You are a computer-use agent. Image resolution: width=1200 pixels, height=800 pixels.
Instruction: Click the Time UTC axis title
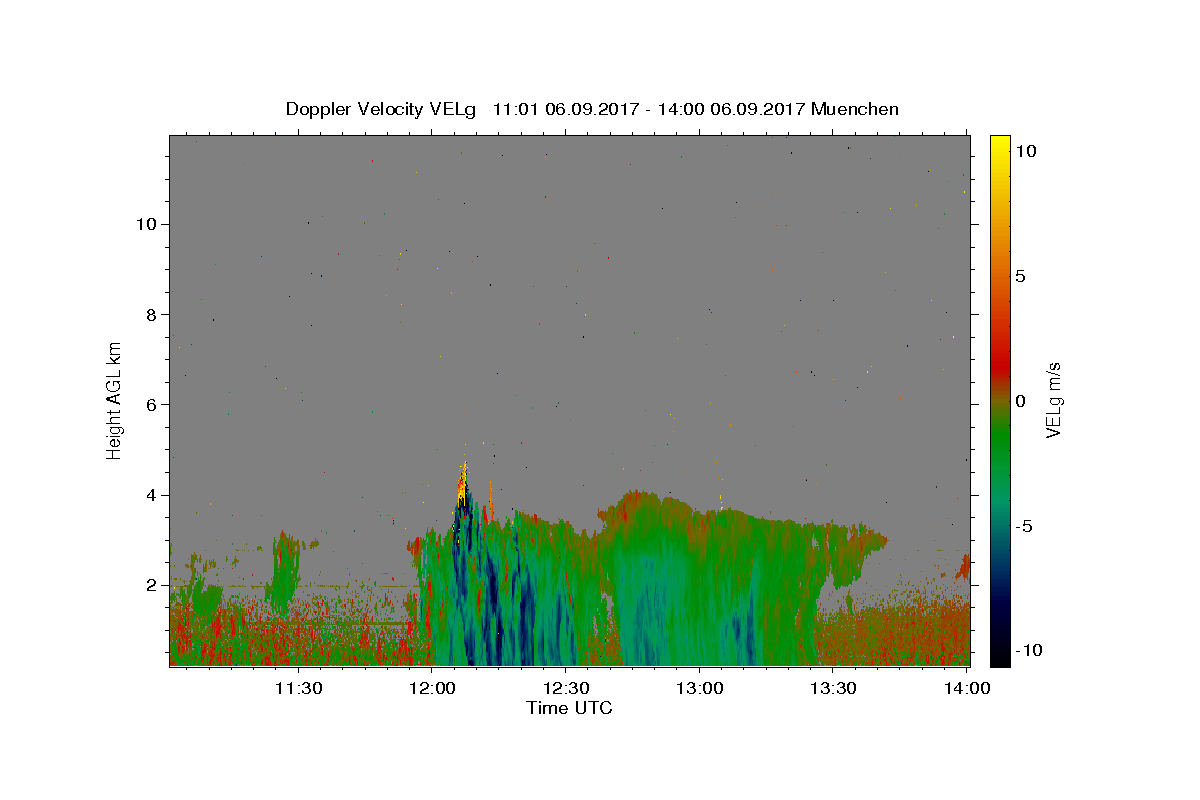[569, 708]
